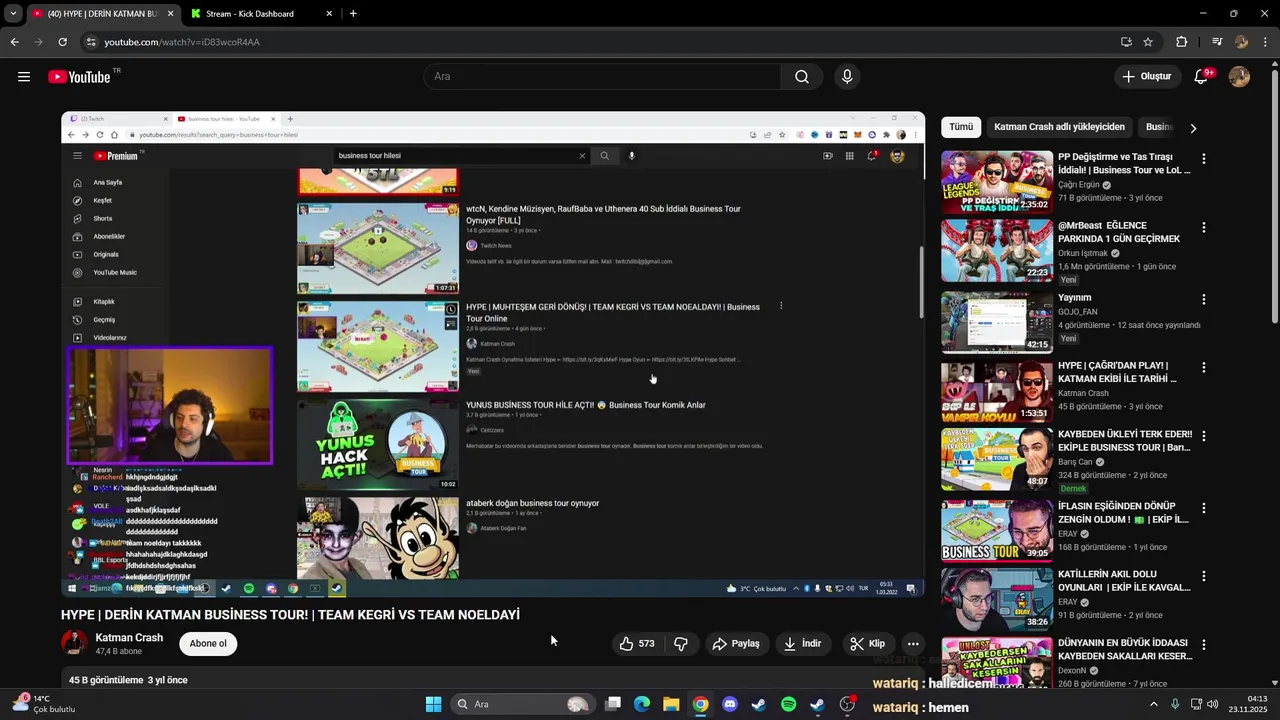Open File Explorer from the taskbar

coord(671,704)
